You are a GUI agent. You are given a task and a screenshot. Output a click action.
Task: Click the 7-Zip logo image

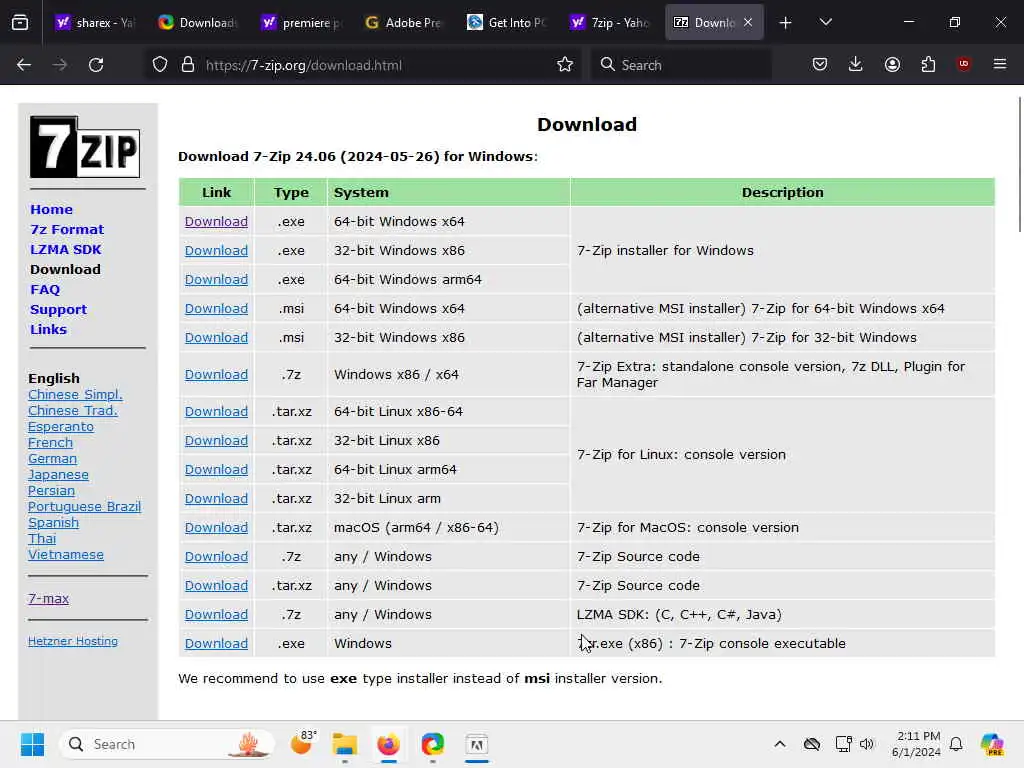click(85, 147)
